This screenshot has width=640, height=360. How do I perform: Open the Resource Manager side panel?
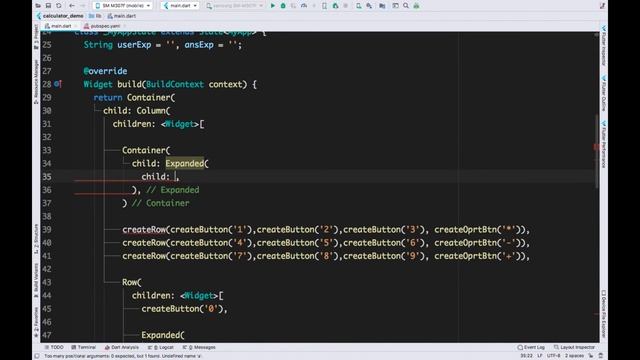[x=36, y=82]
